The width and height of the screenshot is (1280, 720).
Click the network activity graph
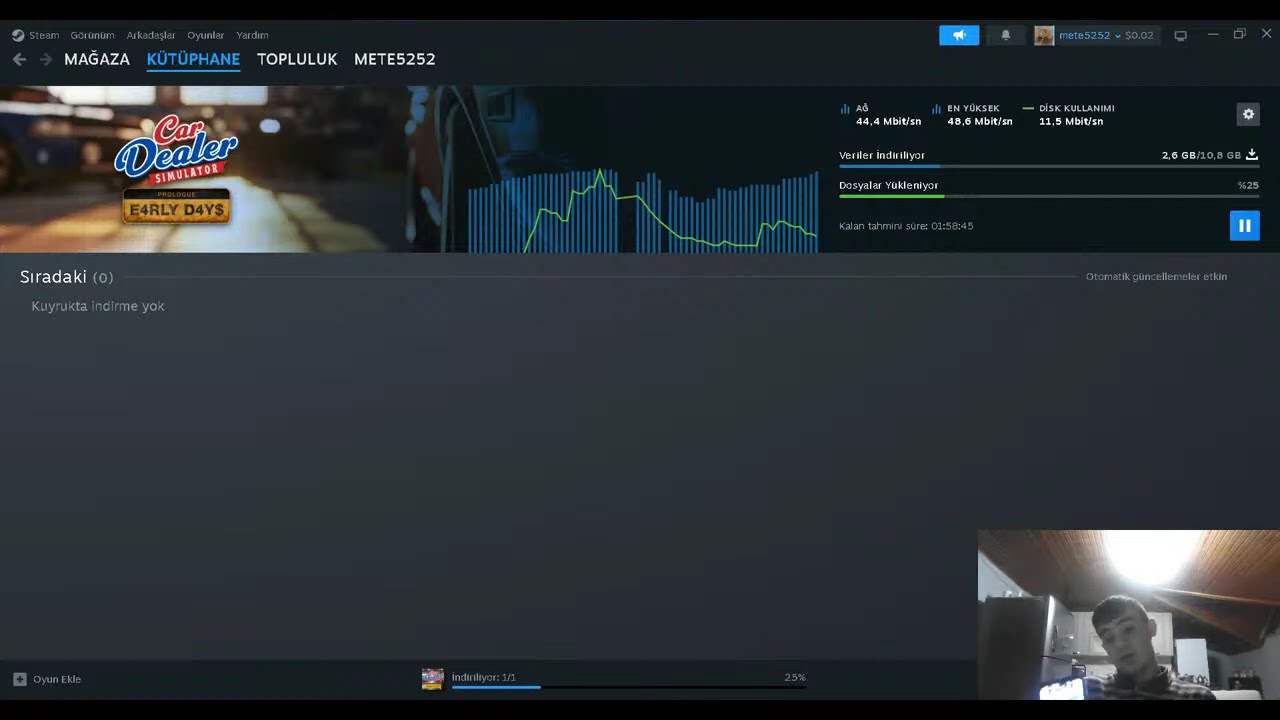tap(643, 209)
